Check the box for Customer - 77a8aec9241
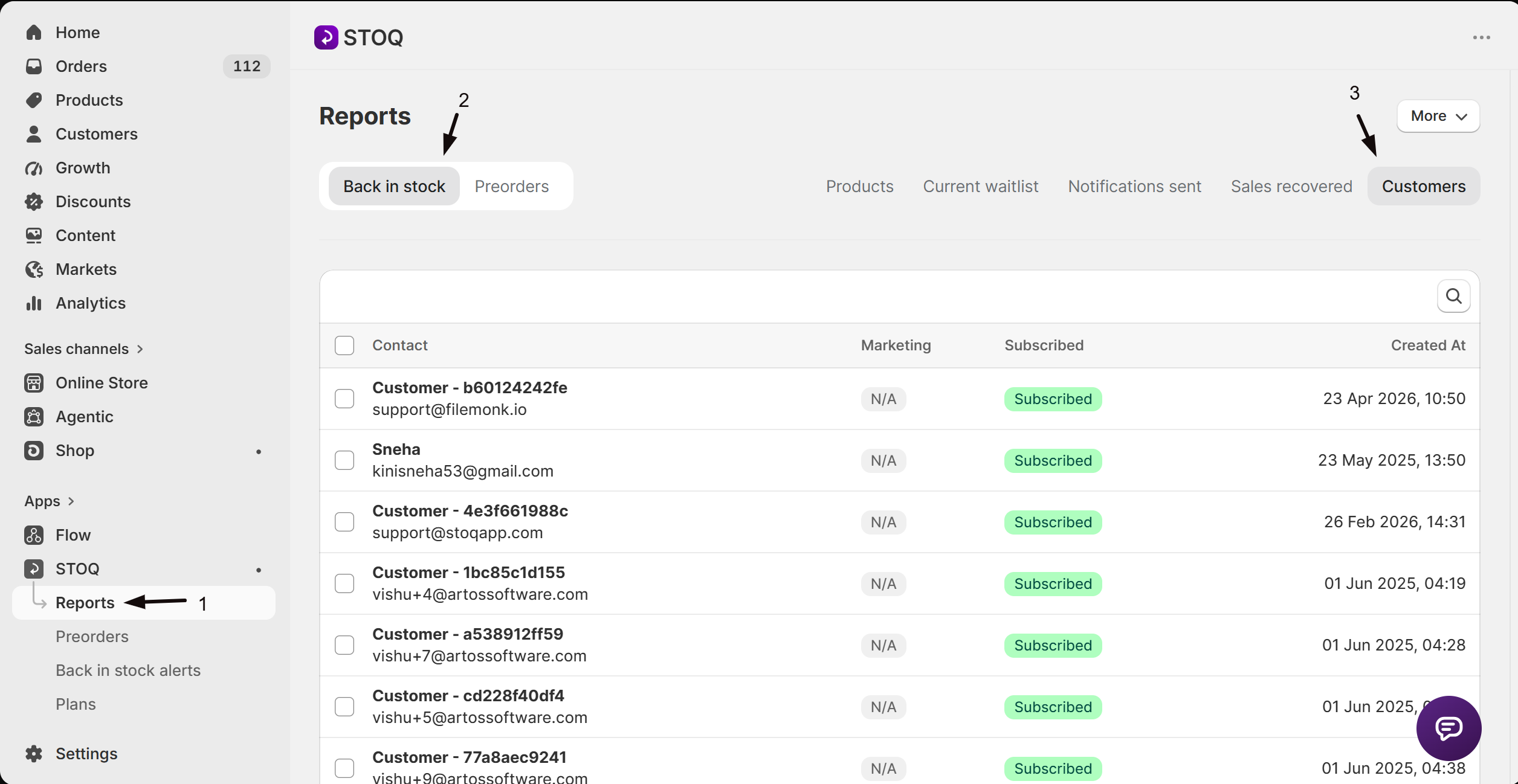 pos(344,768)
